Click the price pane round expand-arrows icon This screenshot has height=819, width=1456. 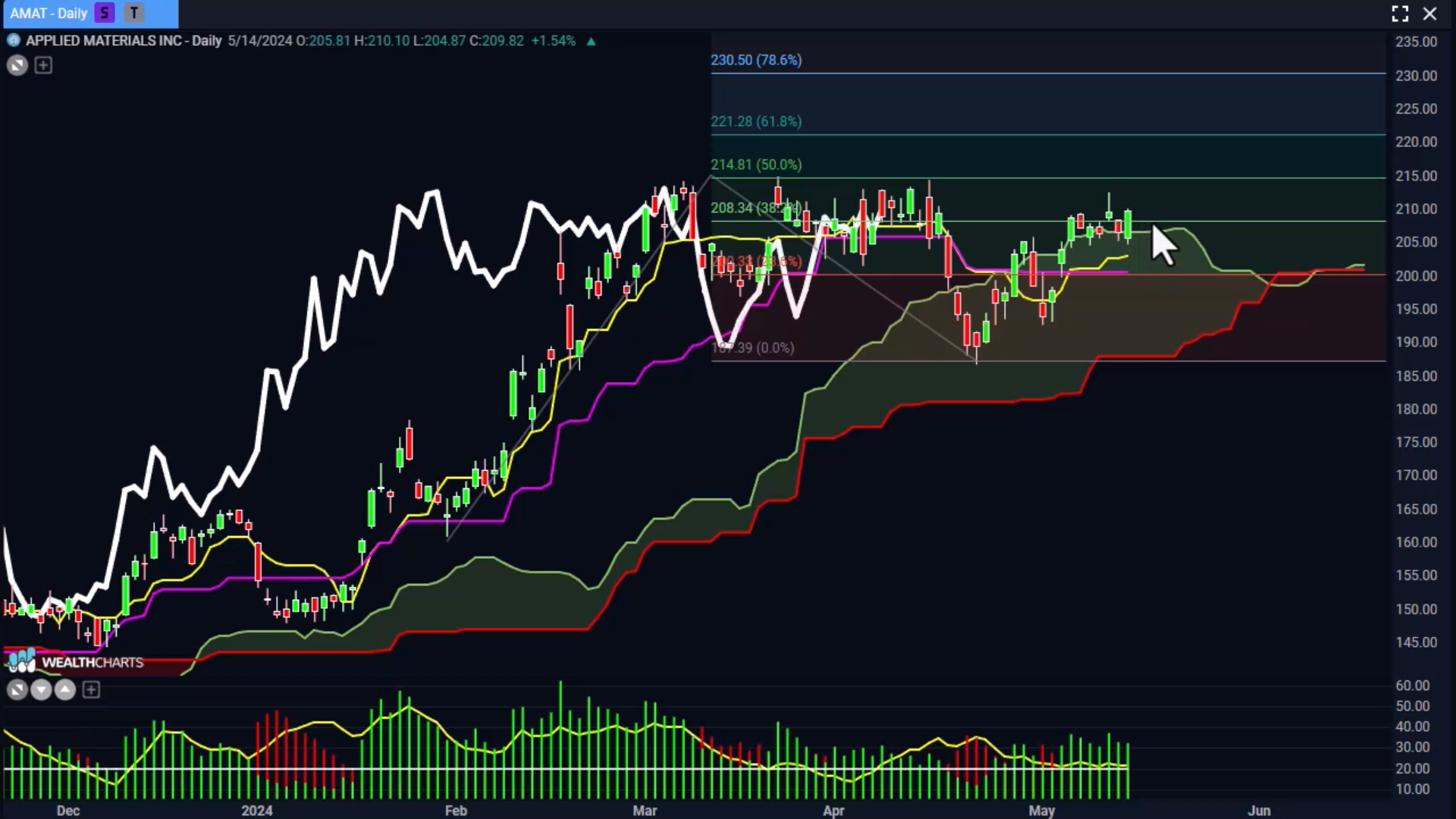tap(17, 65)
